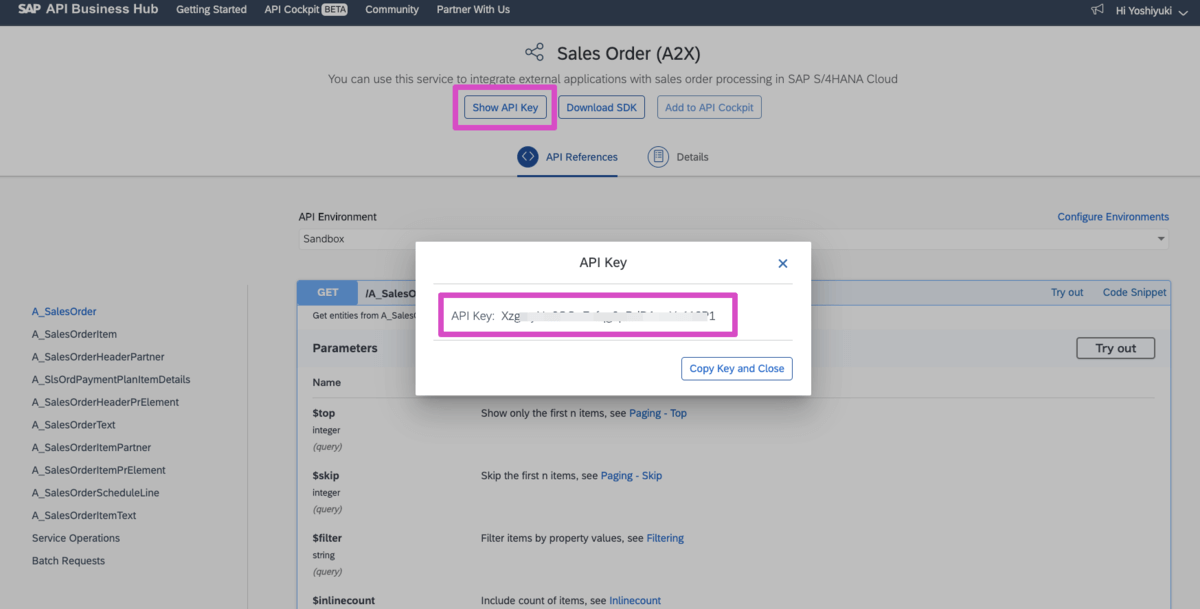Image resolution: width=1200 pixels, height=609 pixels.
Task: Open the Paging - Top link
Action: [658, 413]
